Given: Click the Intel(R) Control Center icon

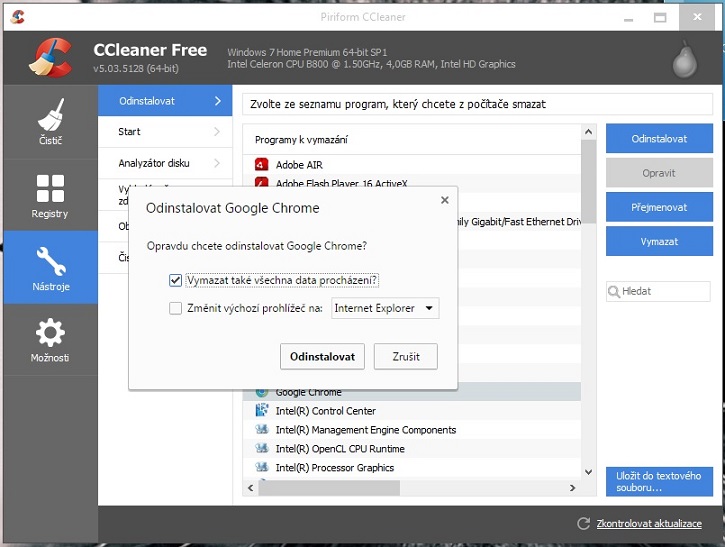Looking at the screenshot, I should tap(261, 411).
